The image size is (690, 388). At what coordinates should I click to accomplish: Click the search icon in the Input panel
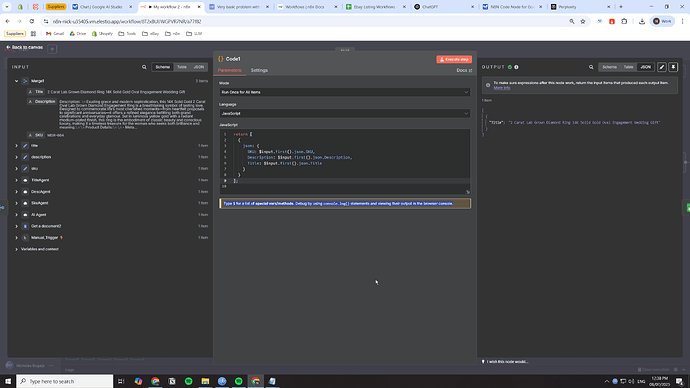pos(144,67)
